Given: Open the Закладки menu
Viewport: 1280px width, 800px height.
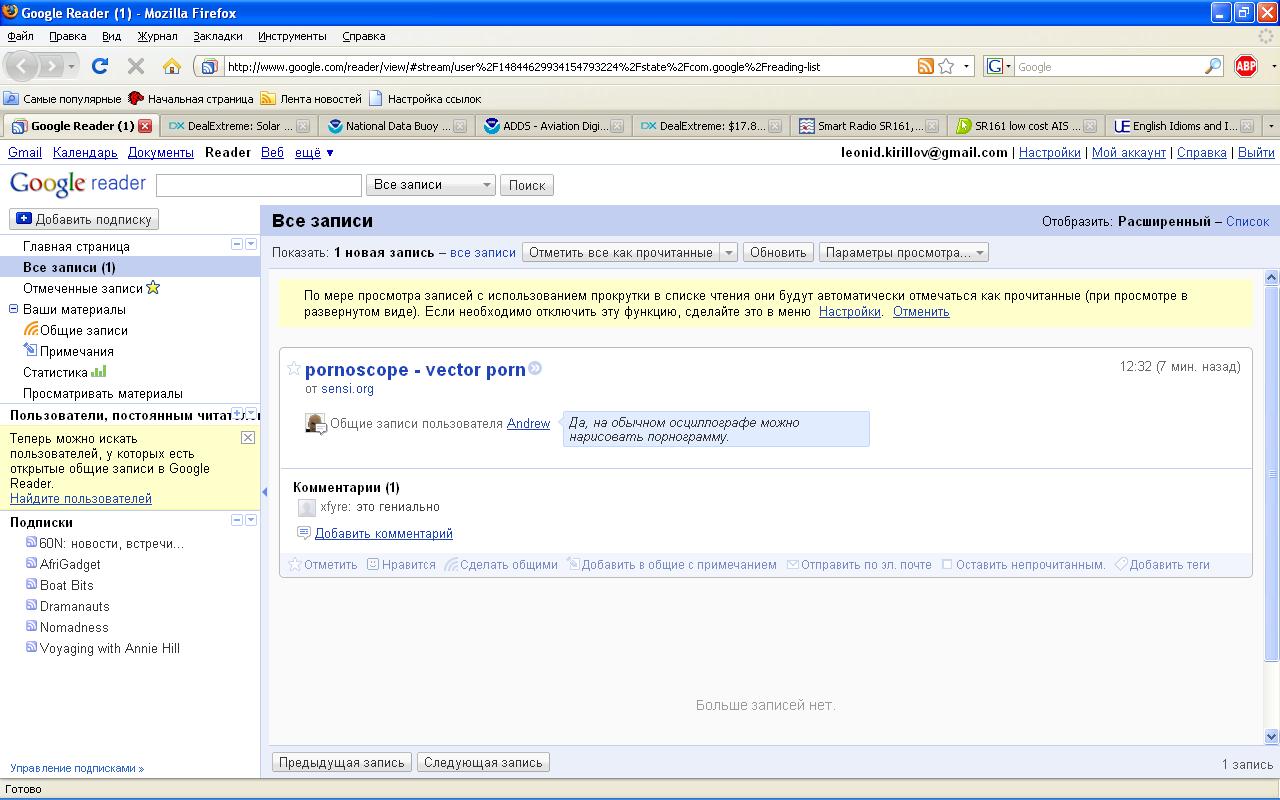Looking at the screenshot, I should [x=218, y=36].
